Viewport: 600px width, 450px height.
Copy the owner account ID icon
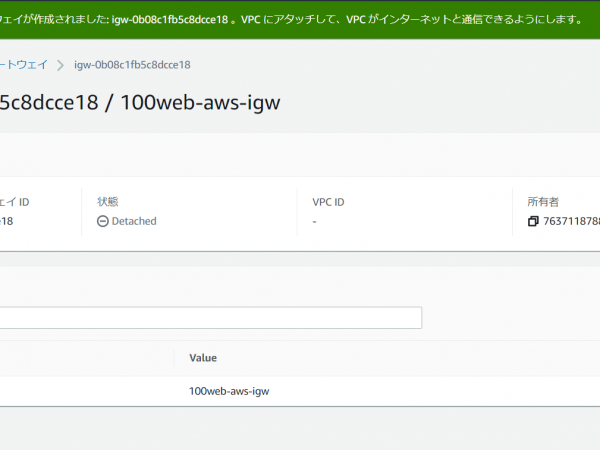point(533,221)
